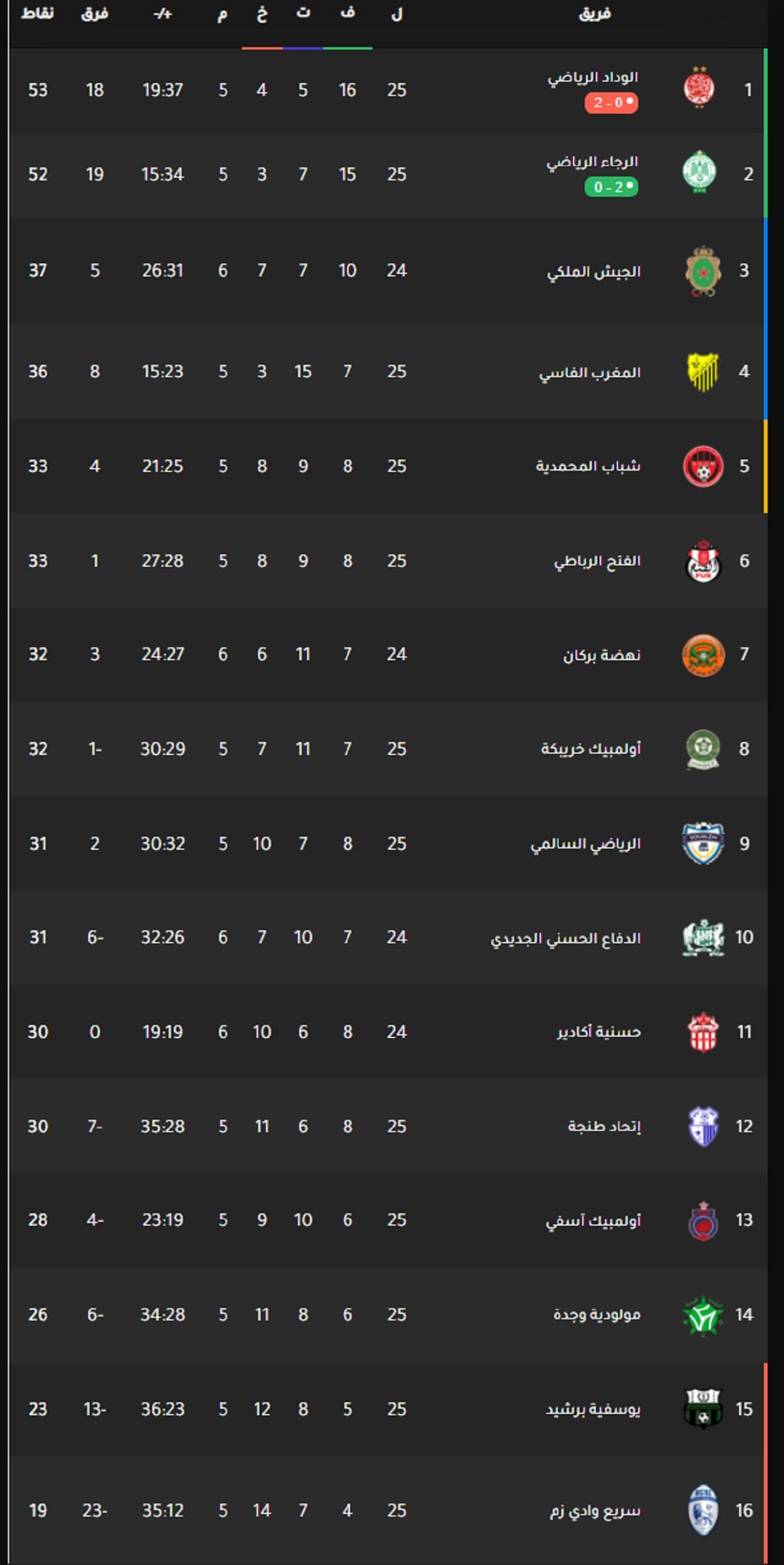Open the AS FAR (الجيش الملكي) team logo

click(x=702, y=271)
